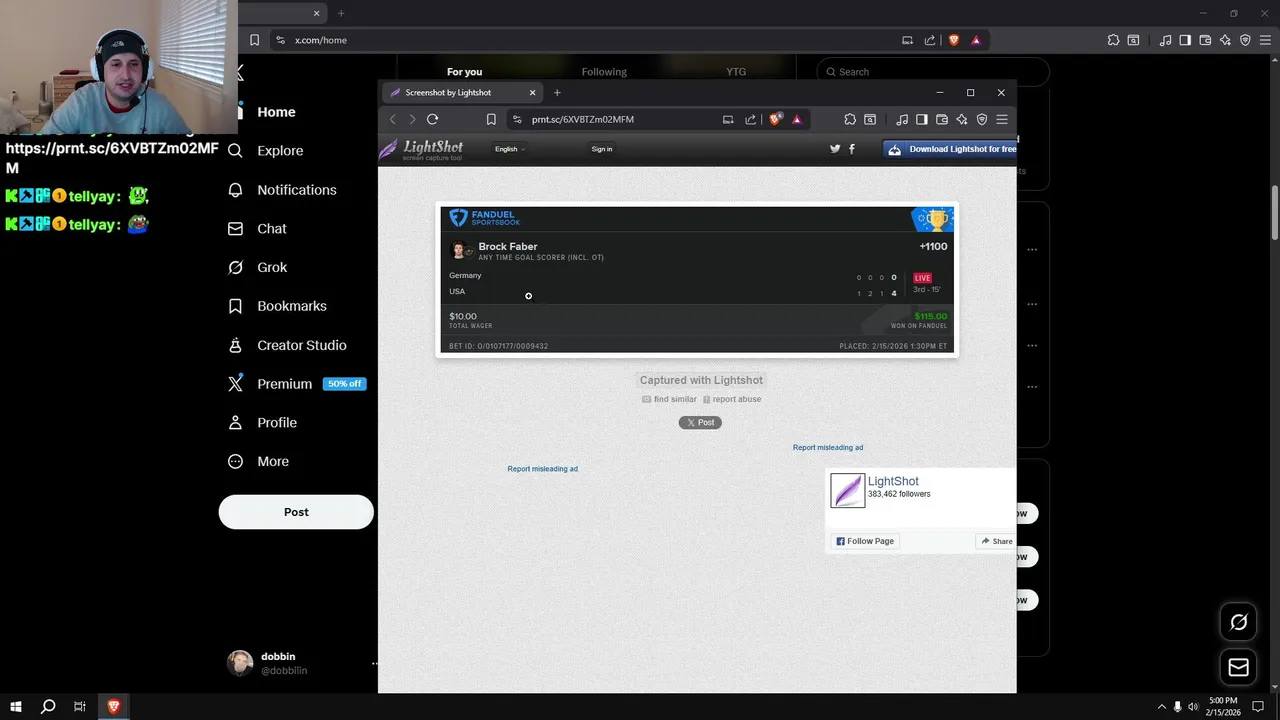
Task: Click the FanDuel bet slip screenshot image
Action: pos(697,280)
